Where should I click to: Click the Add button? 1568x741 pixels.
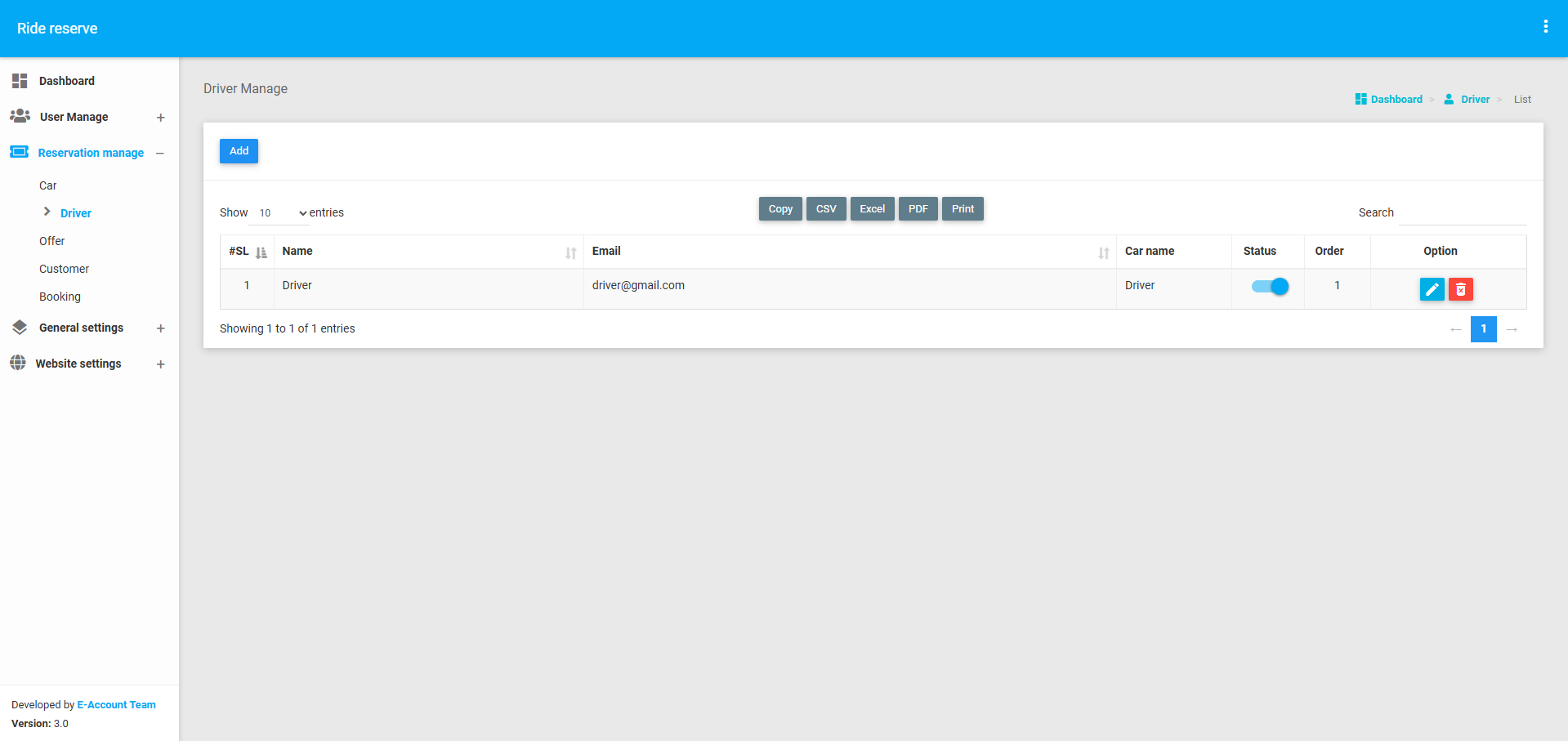[x=239, y=151]
